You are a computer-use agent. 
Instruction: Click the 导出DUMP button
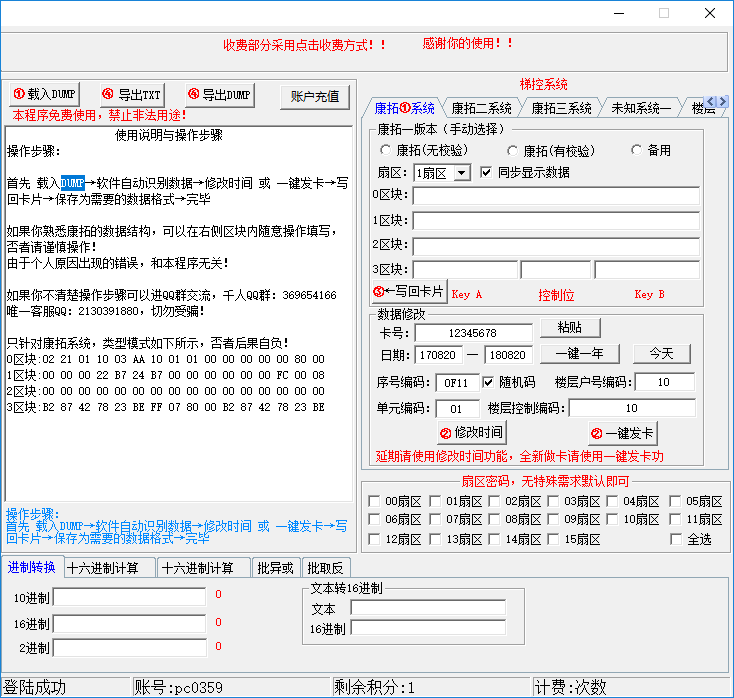220,95
